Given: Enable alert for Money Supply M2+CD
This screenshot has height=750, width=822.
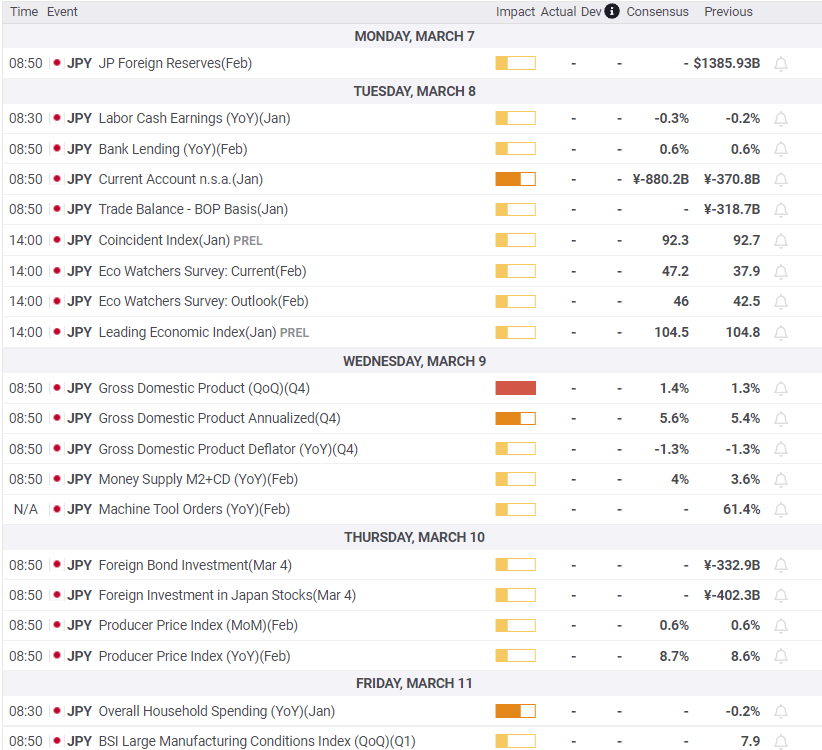Looking at the screenshot, I should click(781, 480).
